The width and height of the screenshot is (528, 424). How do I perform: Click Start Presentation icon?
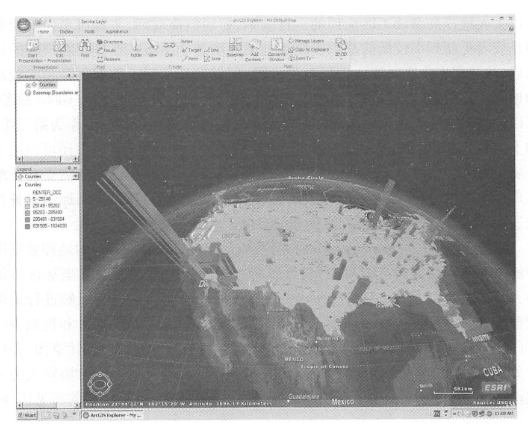[33, 45]
